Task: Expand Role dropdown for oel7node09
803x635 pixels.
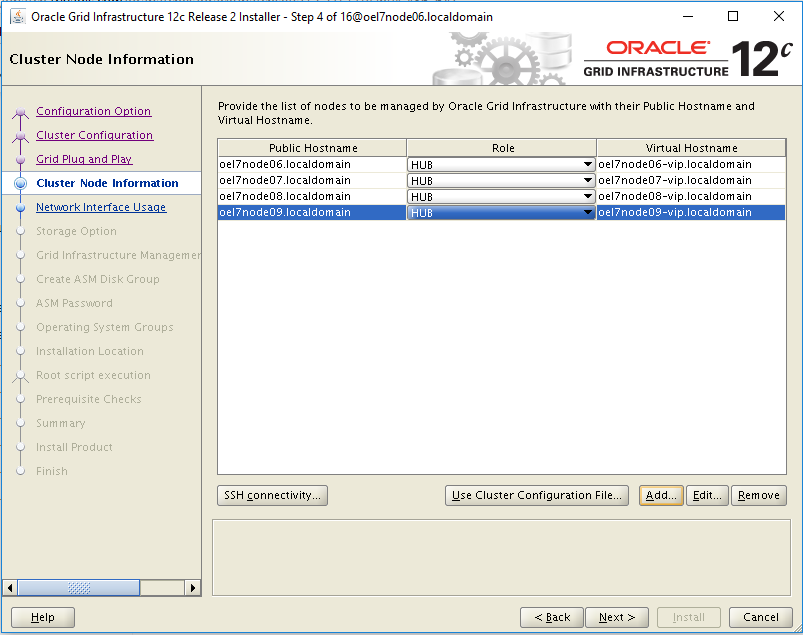Action: click(x=588, y=213)
